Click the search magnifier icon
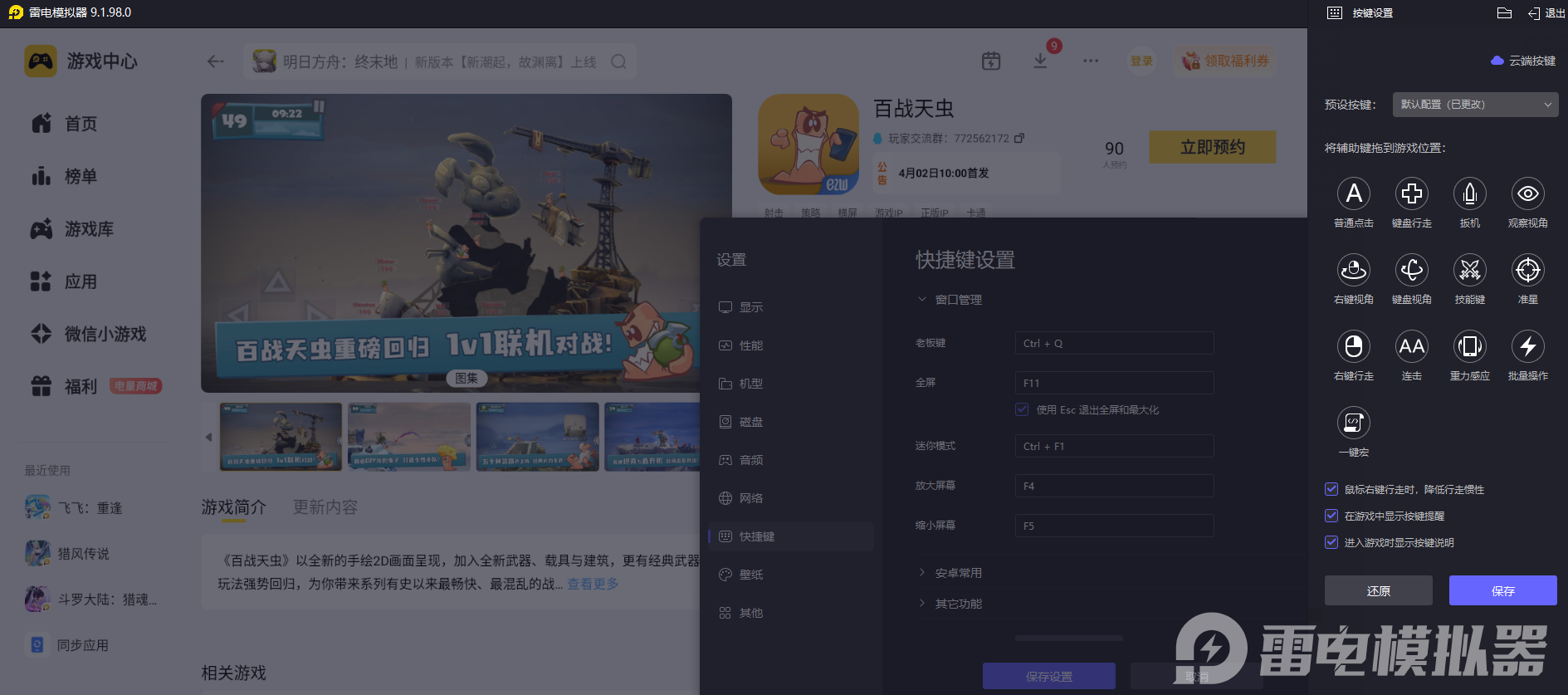 point(618,61)
